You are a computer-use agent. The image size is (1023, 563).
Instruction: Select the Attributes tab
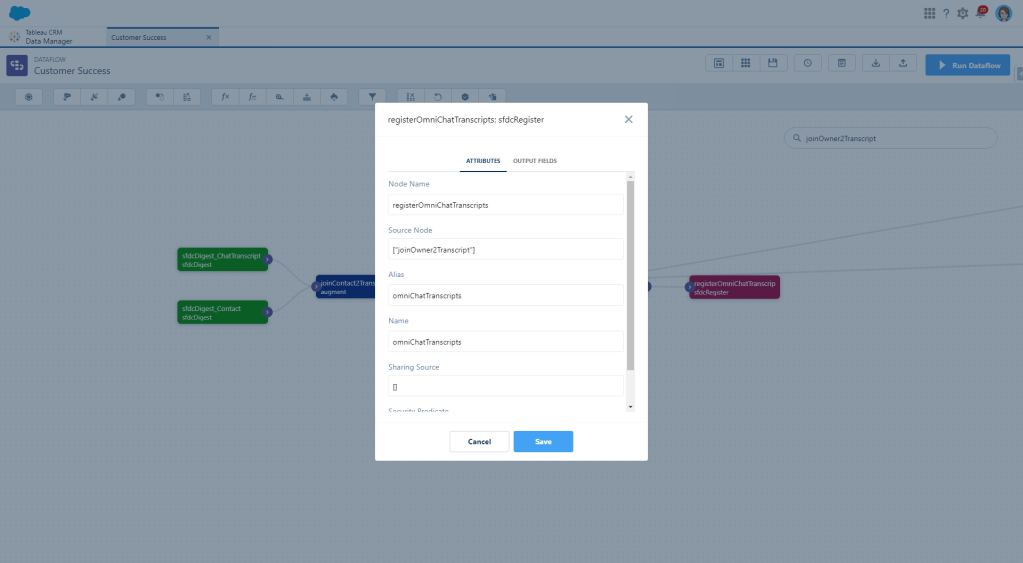[483, 160]
